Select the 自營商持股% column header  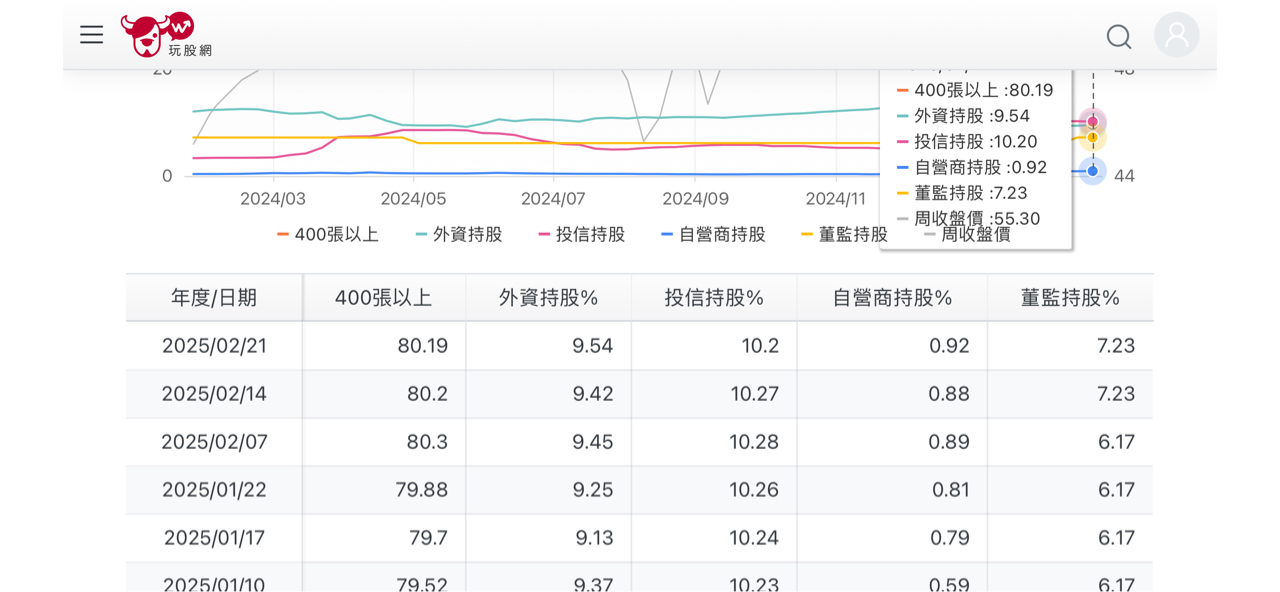892,298
